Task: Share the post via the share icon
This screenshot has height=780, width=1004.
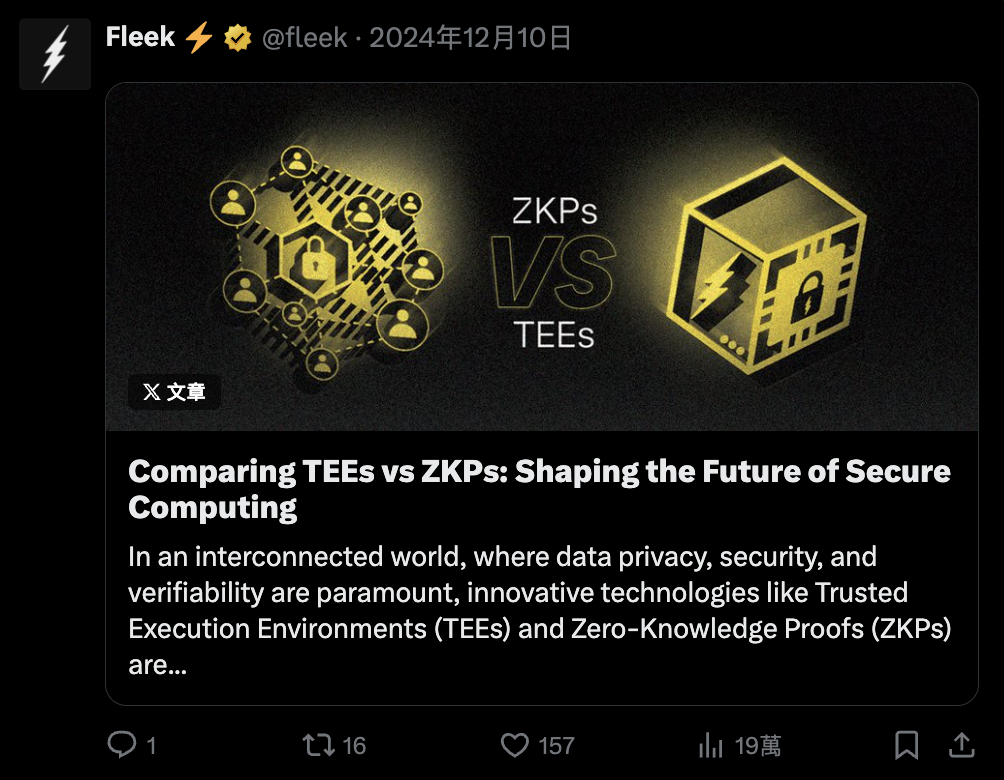Action: (x=961, y=745)
